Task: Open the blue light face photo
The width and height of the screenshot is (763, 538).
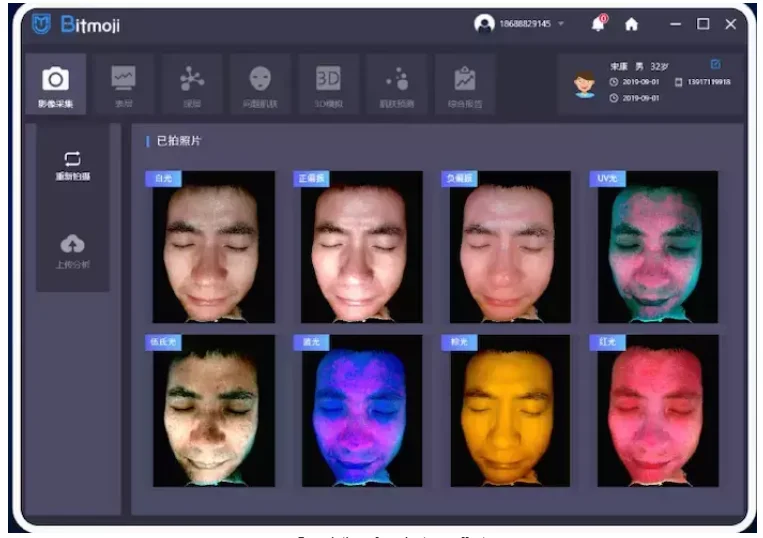Action: [x=361, y=411]
